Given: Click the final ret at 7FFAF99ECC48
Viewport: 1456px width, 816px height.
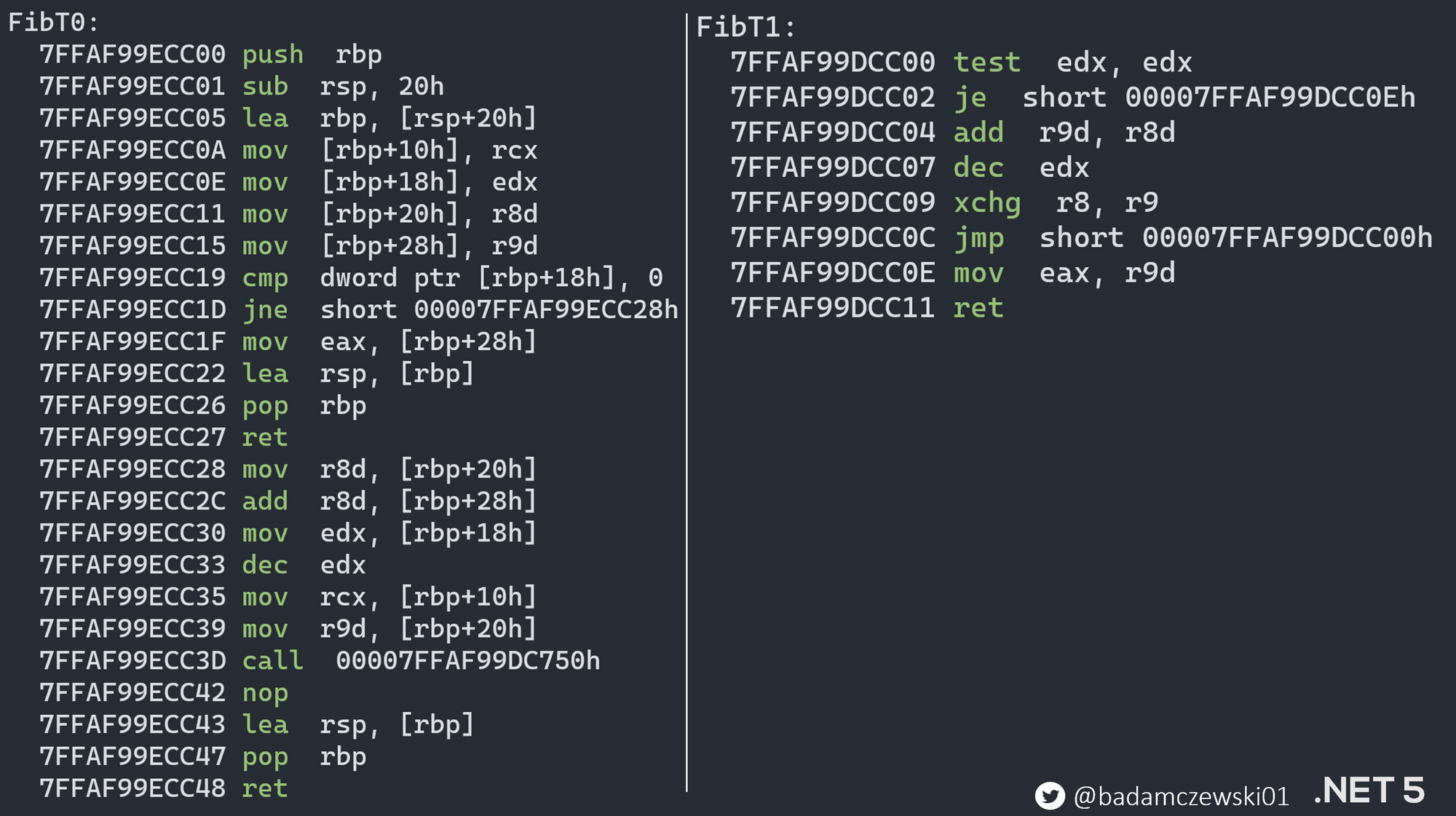Looking at the screenshot, I should coord(265,788).
